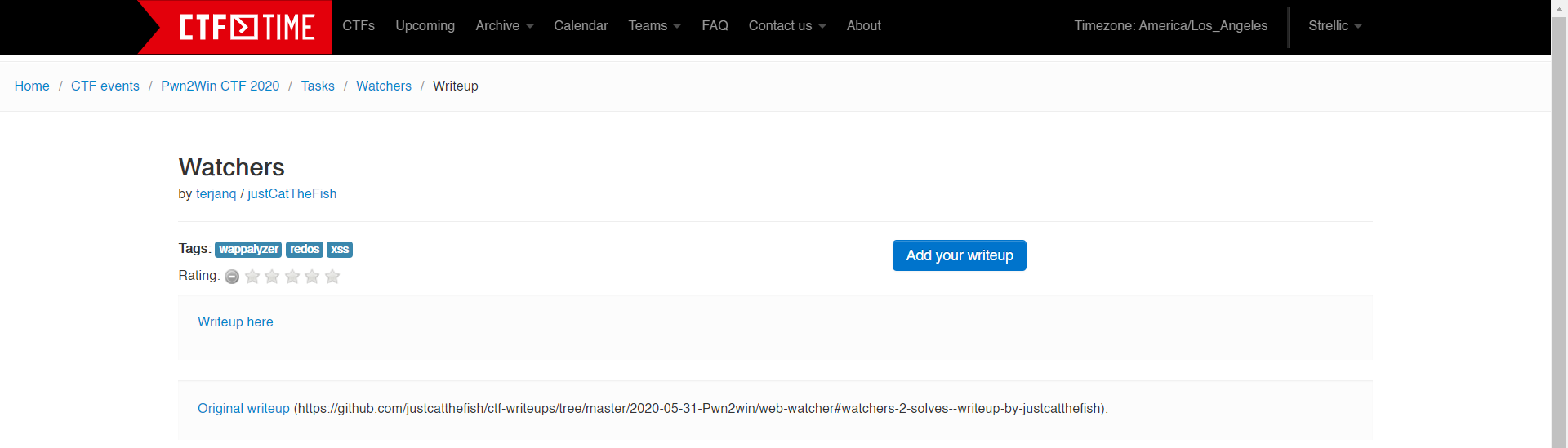This screenshot has height=448, width=1568.
Task: Rate the writeup five stars
Action: tap(332, 277)
